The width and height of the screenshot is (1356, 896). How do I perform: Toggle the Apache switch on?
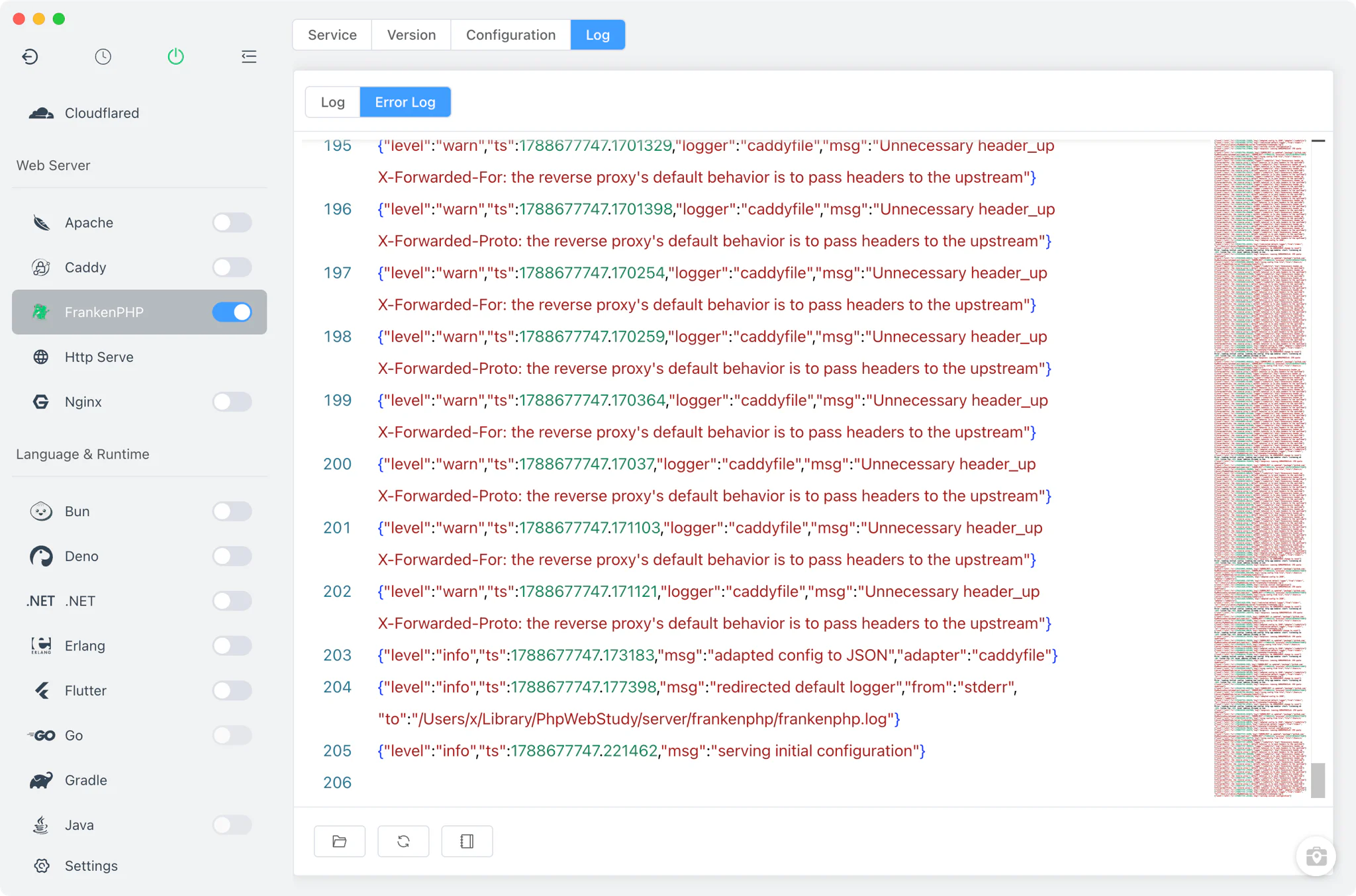(x=232, y=223)
